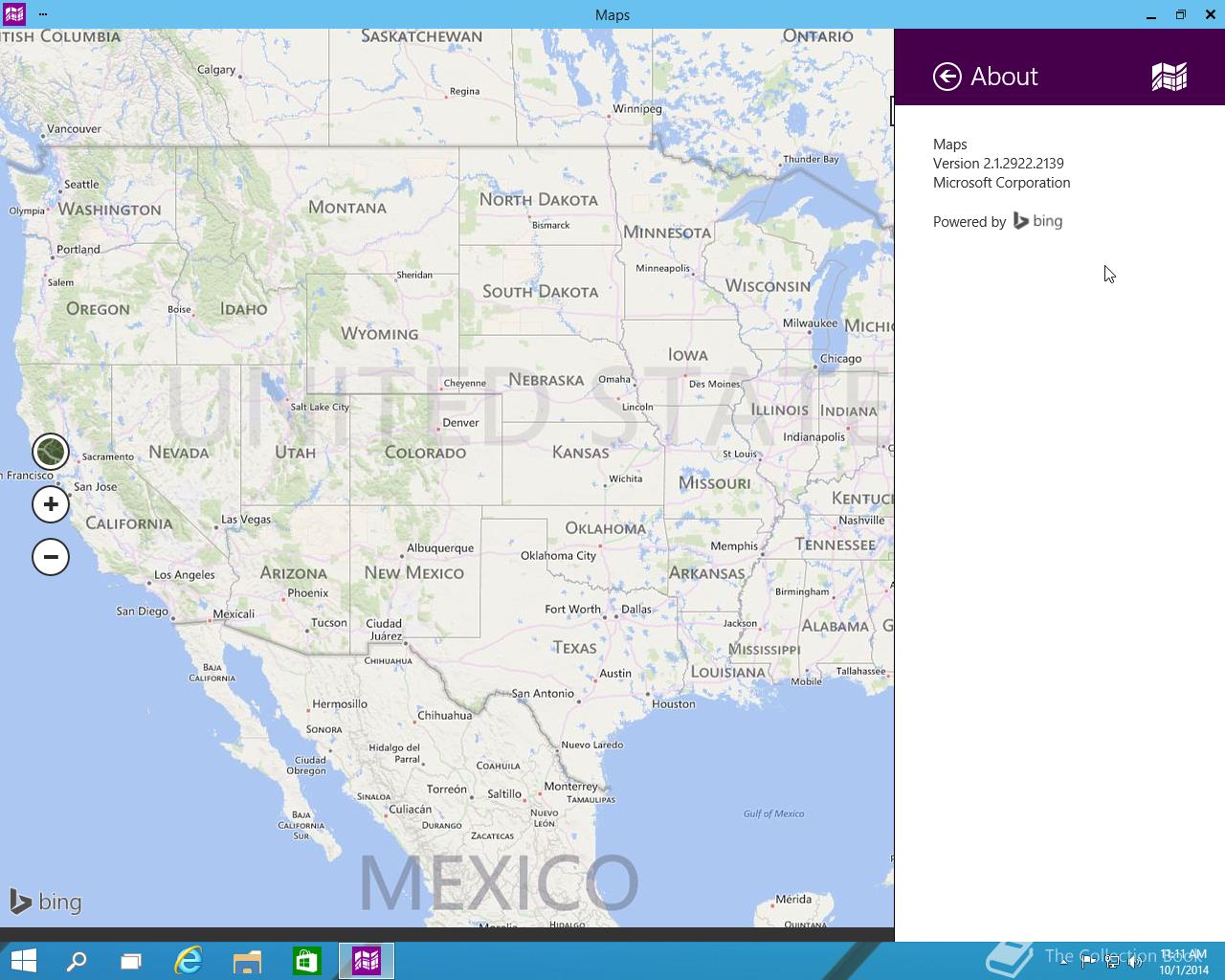Click the Las Vegas label on the map
Viewport: 1225px width, 980px height.
point(246,520)
